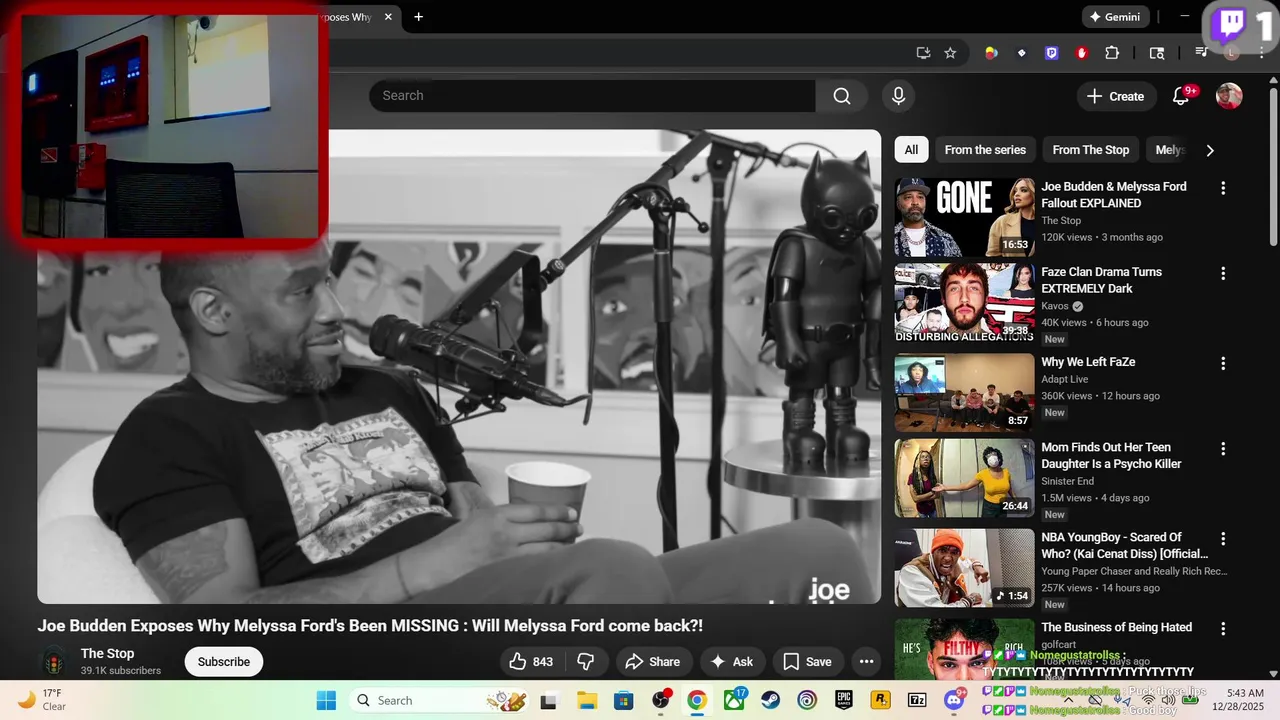Activate voice search microphone icon
Screen dimensions: 1280x720
(x=898, y=96)
